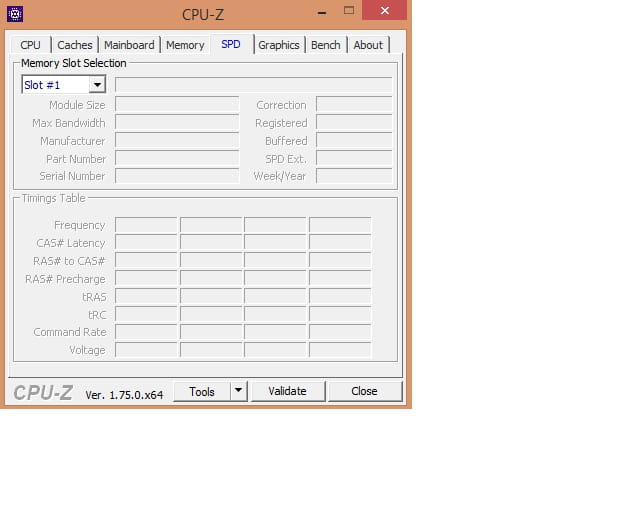Click the 'Voltage' row label
Screen dimensions: 640x505
pyautogui.click(x=87, y=350)
